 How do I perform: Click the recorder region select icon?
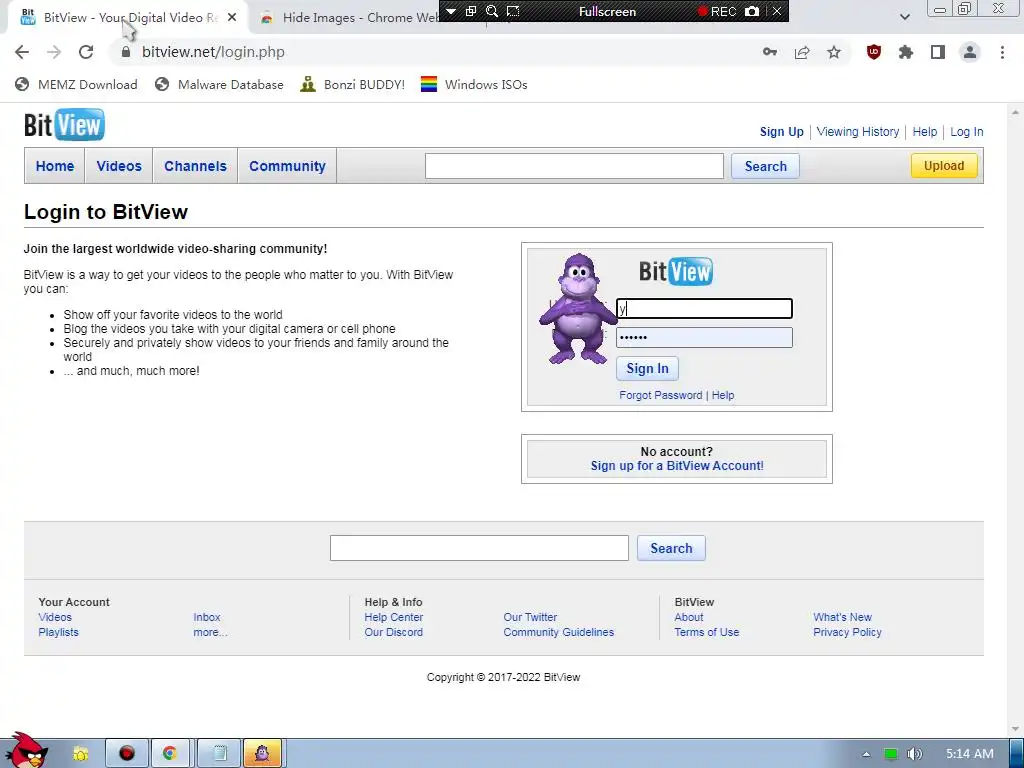tap(513, 11)
